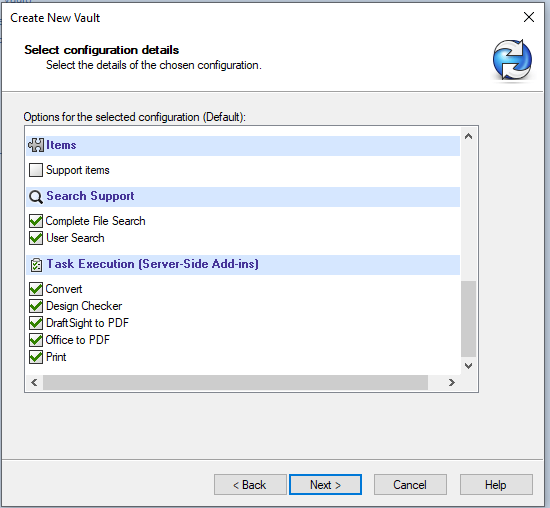Go to previous step with Back
The image size is (550, 508).
pos(250,485)
